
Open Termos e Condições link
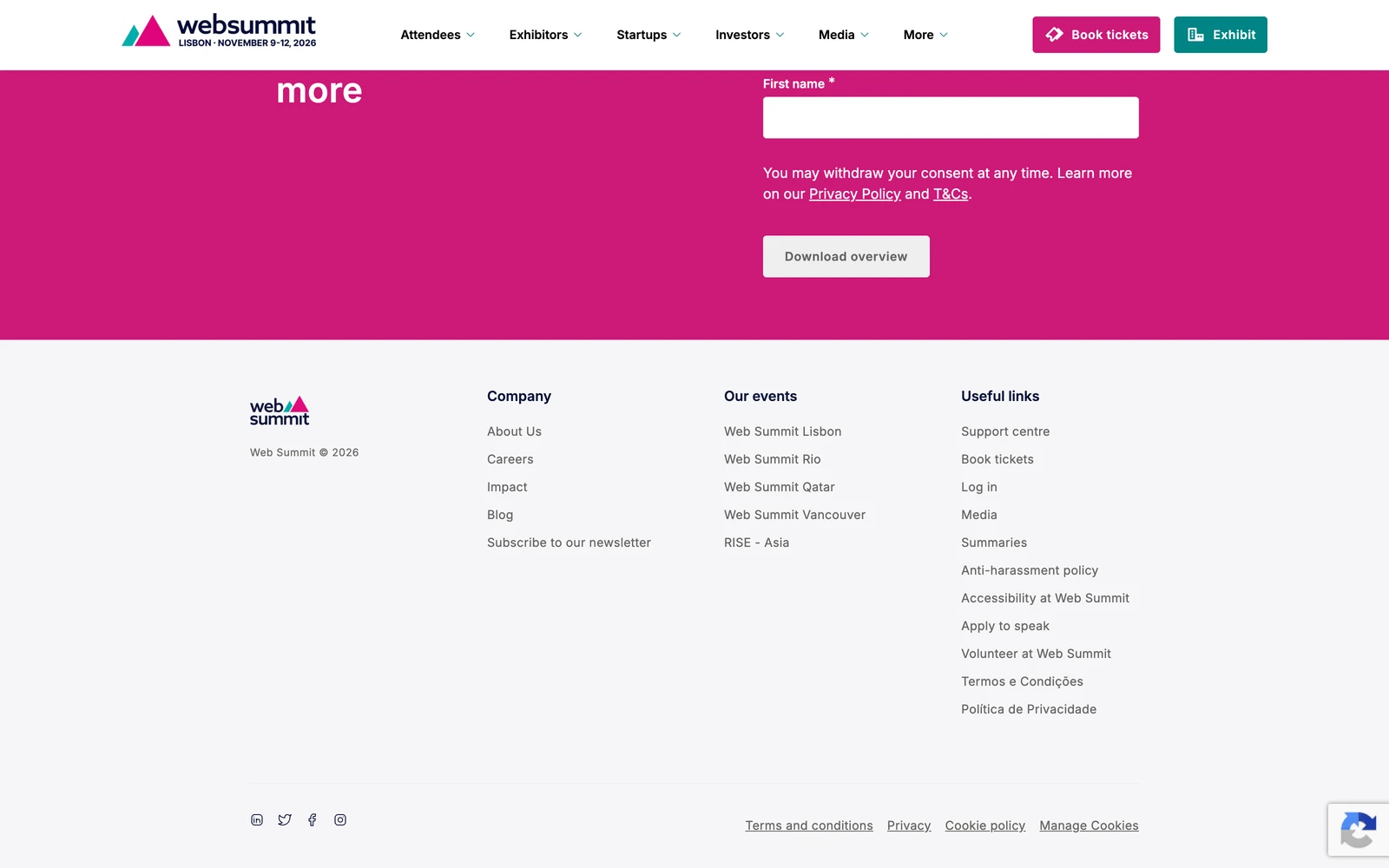point(1022,681)
